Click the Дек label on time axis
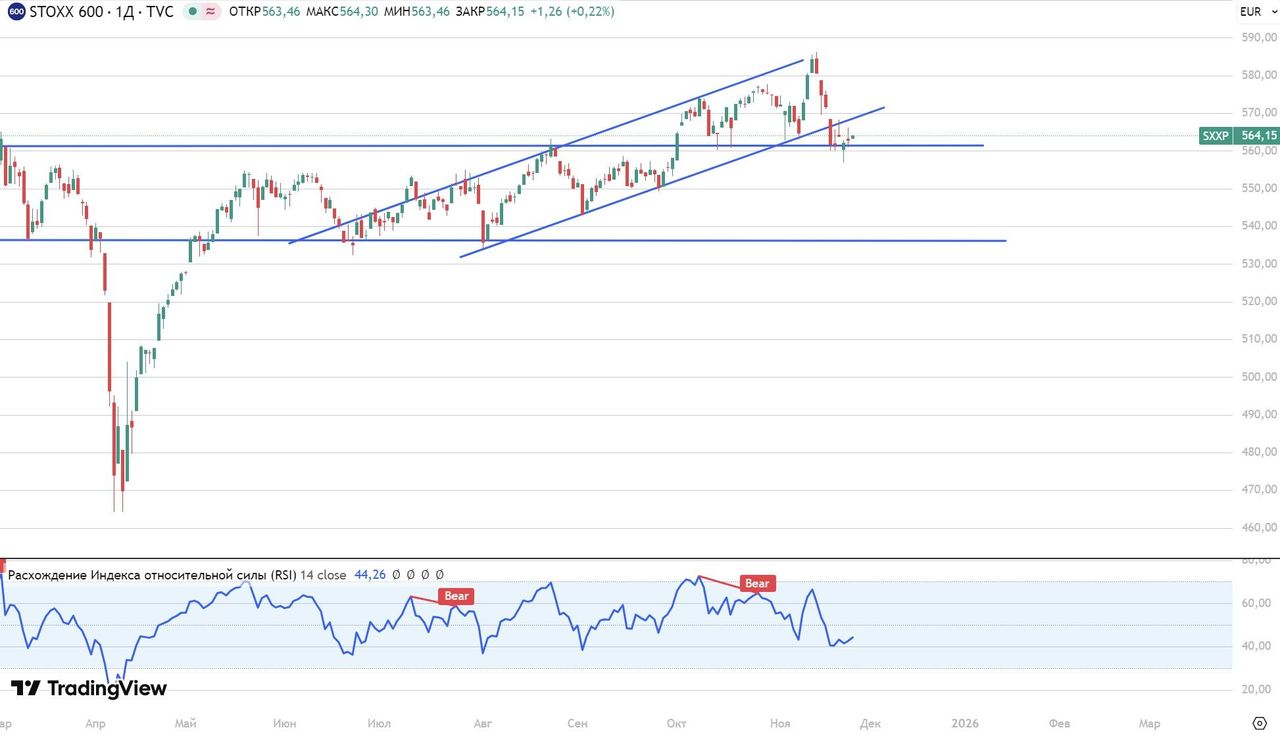 [x=870, y=723]
